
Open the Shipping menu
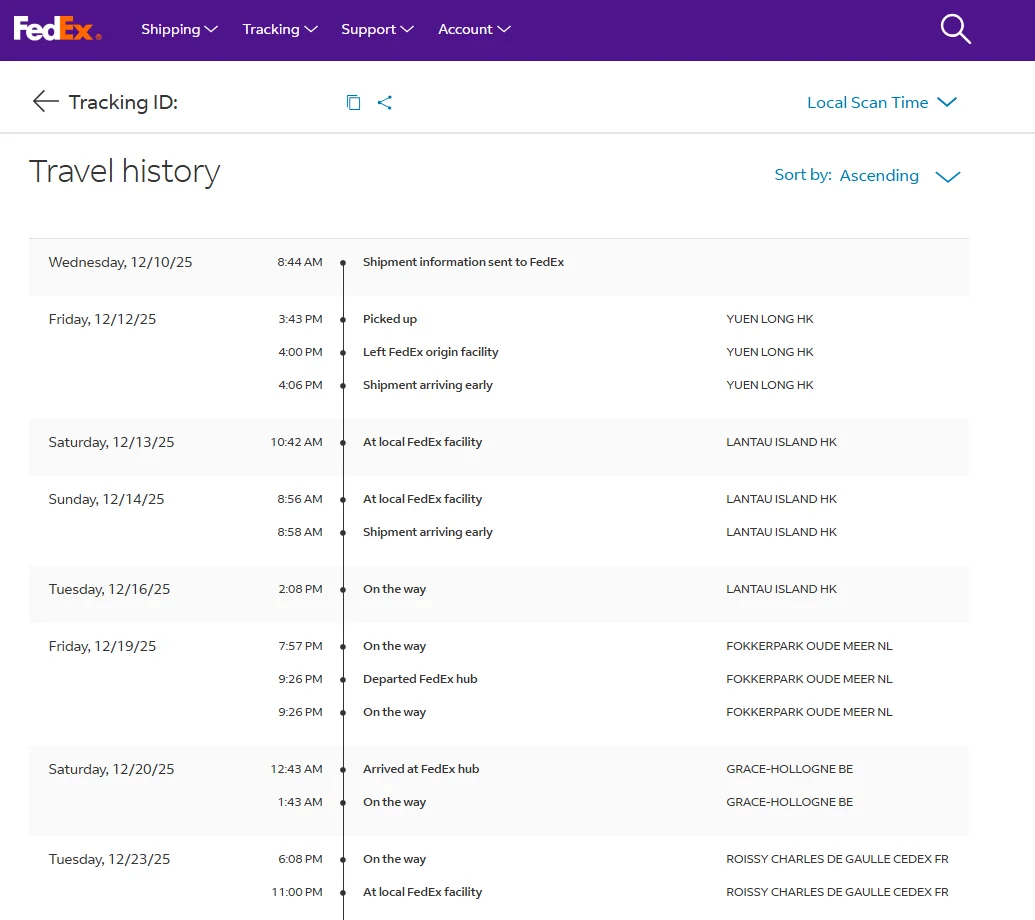pos(179,29)
